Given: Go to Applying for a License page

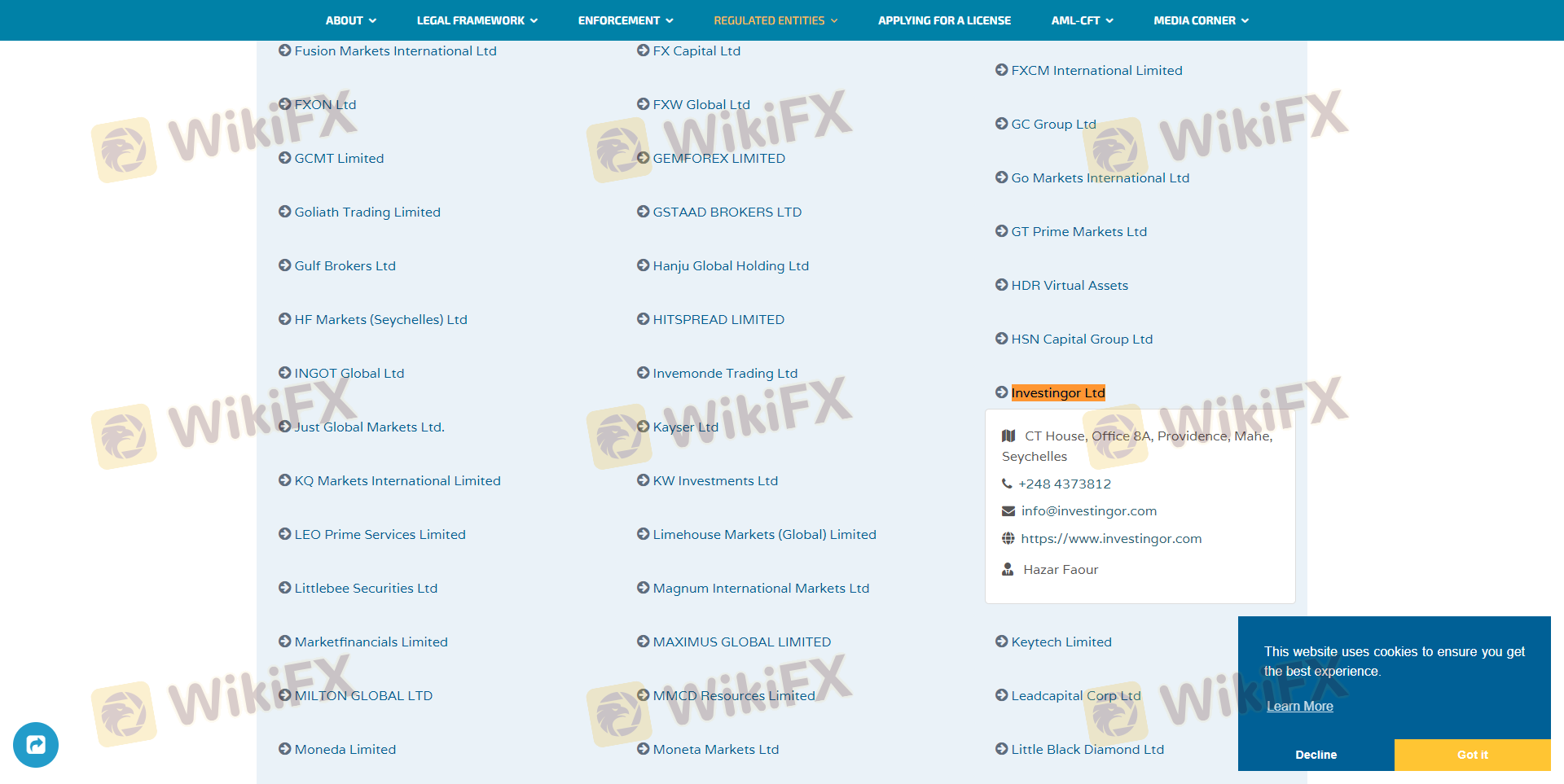Looking at the screenshot, I should [x=944, y=20].
